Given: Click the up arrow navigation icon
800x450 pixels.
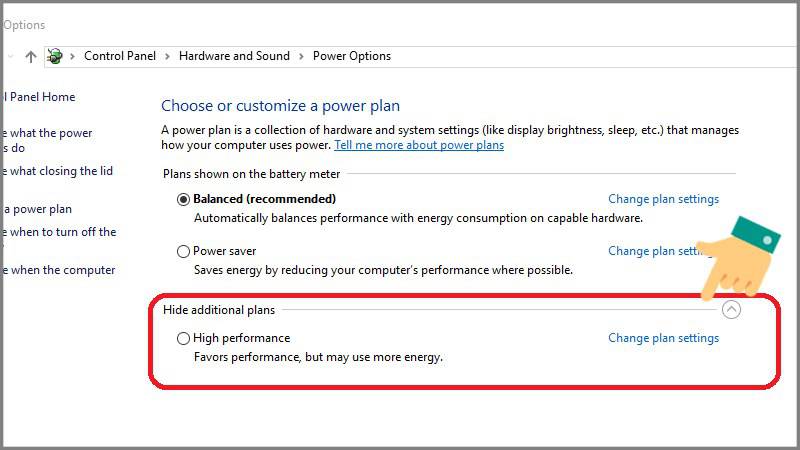Looking at the screenshot, I should tap(31, 57).
